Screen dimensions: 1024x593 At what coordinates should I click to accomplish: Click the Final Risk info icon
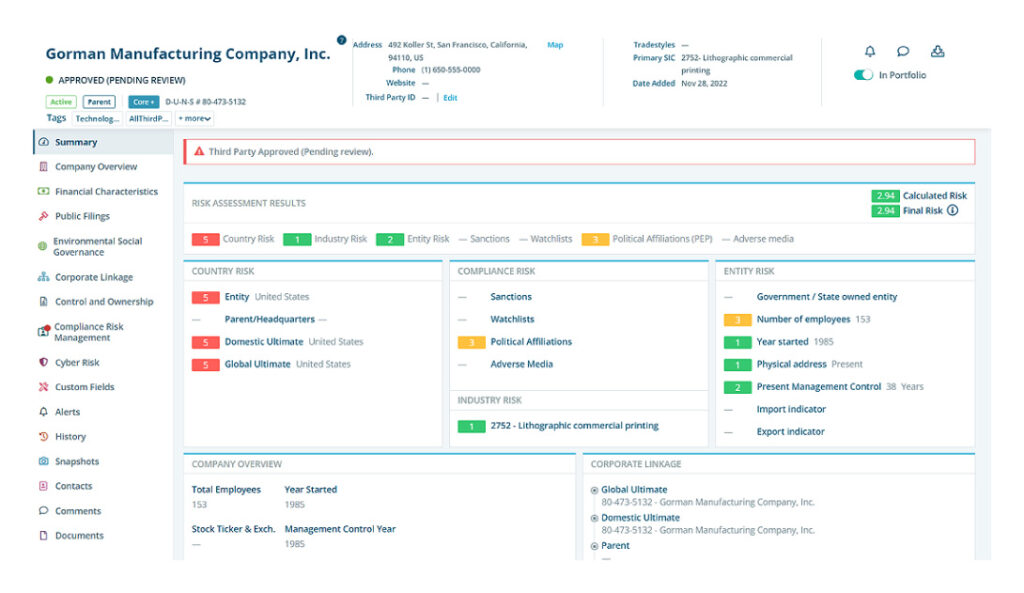point(953,210)
